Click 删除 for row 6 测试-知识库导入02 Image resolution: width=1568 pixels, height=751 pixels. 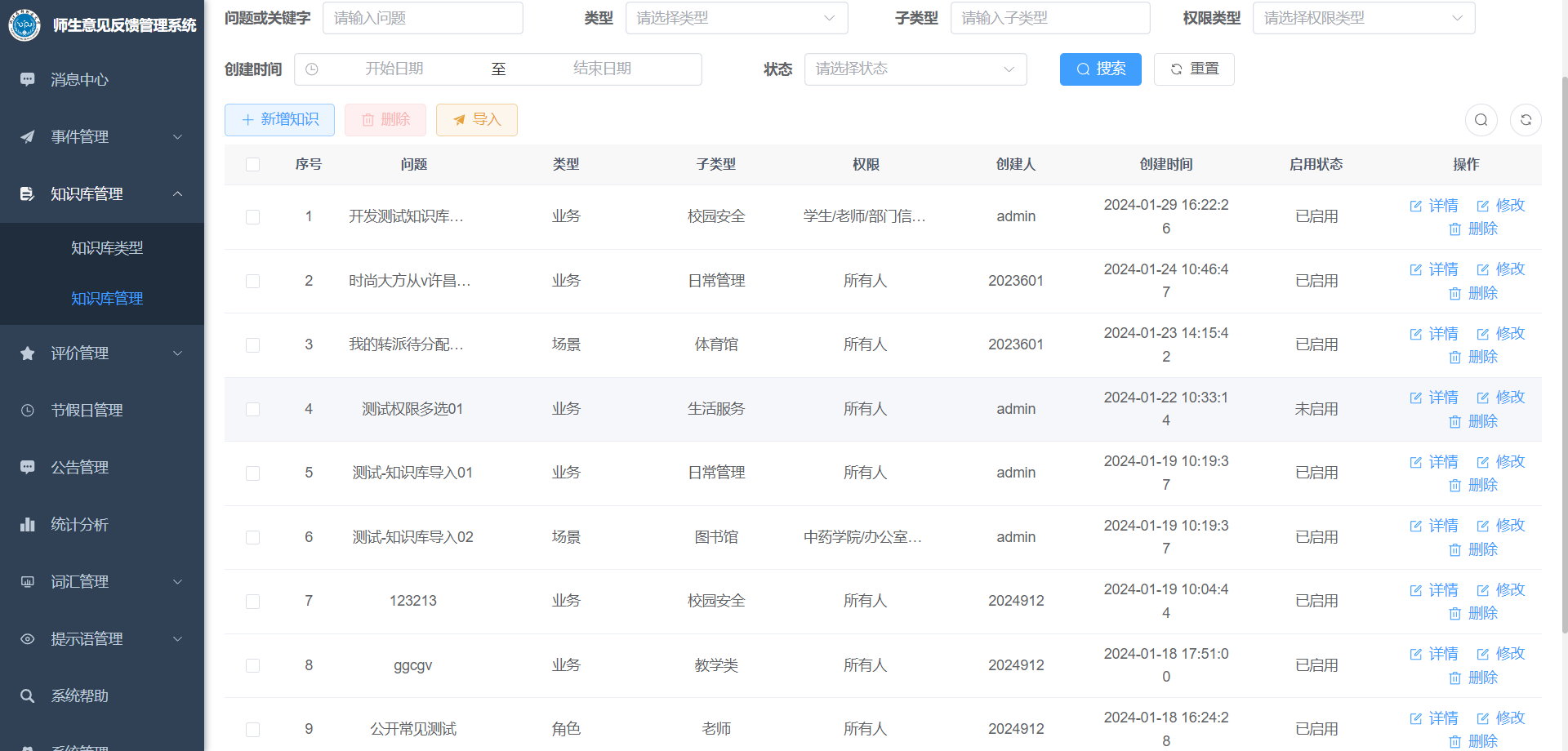point(1473,549)
